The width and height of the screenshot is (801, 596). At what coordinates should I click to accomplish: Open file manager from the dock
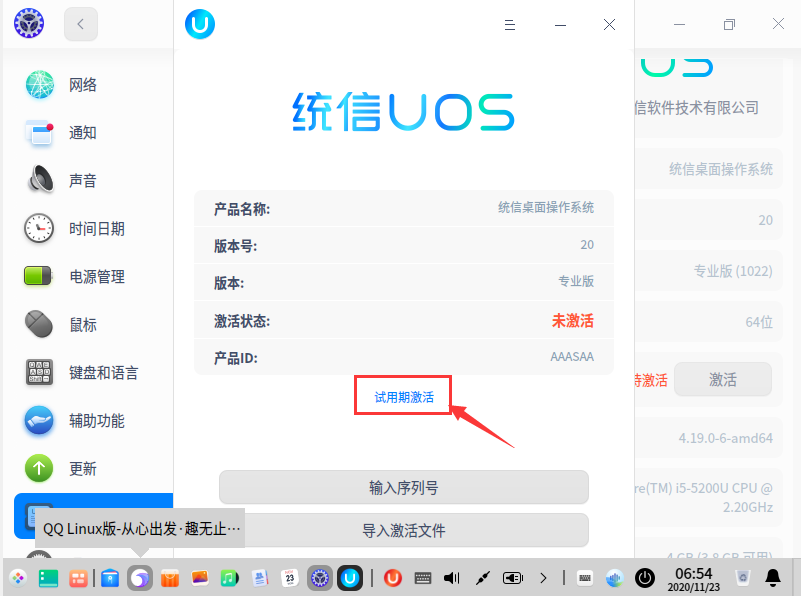pyautogui.click(x=110, y=578)
